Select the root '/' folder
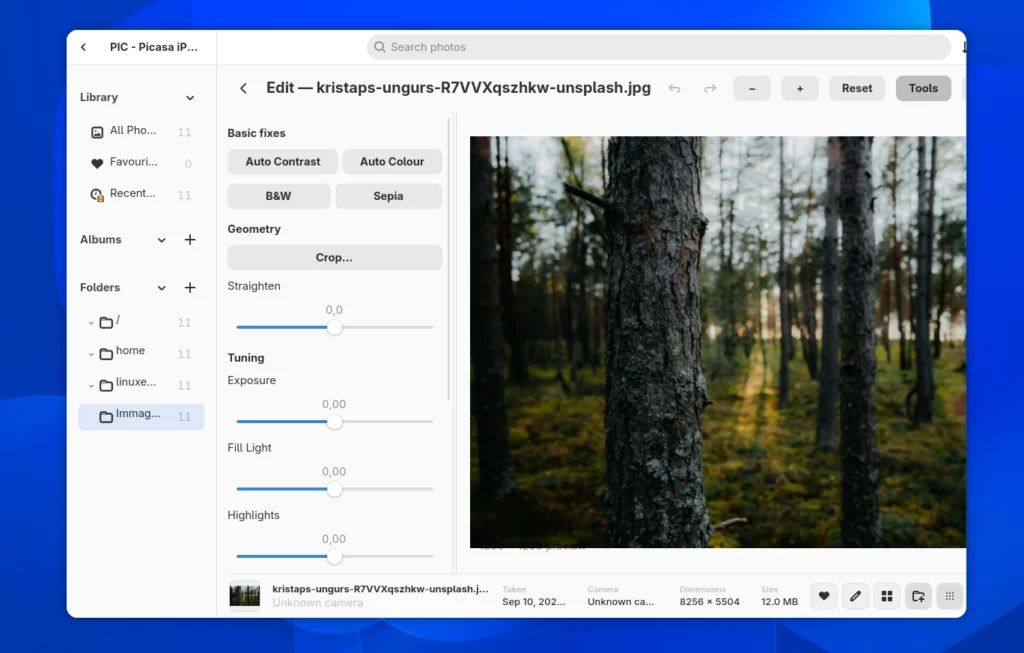1024x653 pixels. [x=140, y=322]
